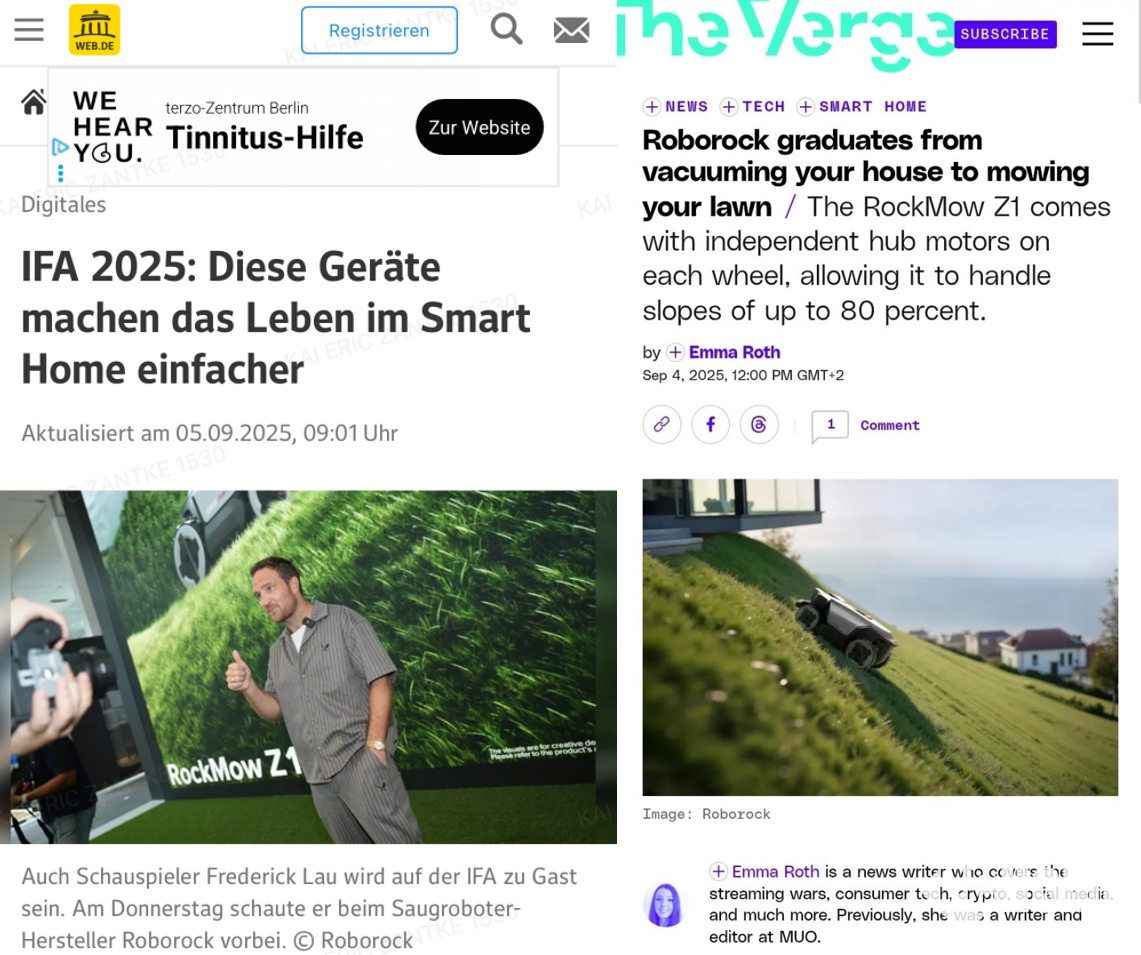The image size is (1141, 955).
Task: Open the Zur Website ad button
Action: [480, 127]
